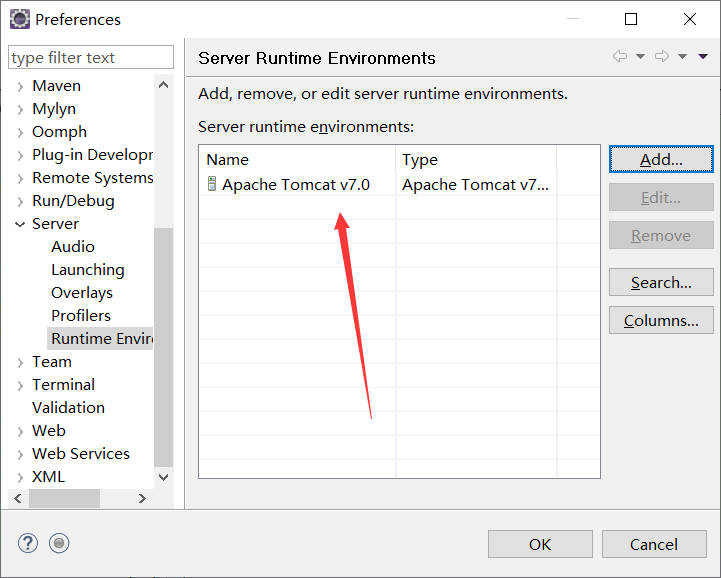Click the Columns... button
This screenshot has height=578, width=721.
(661, 320)
